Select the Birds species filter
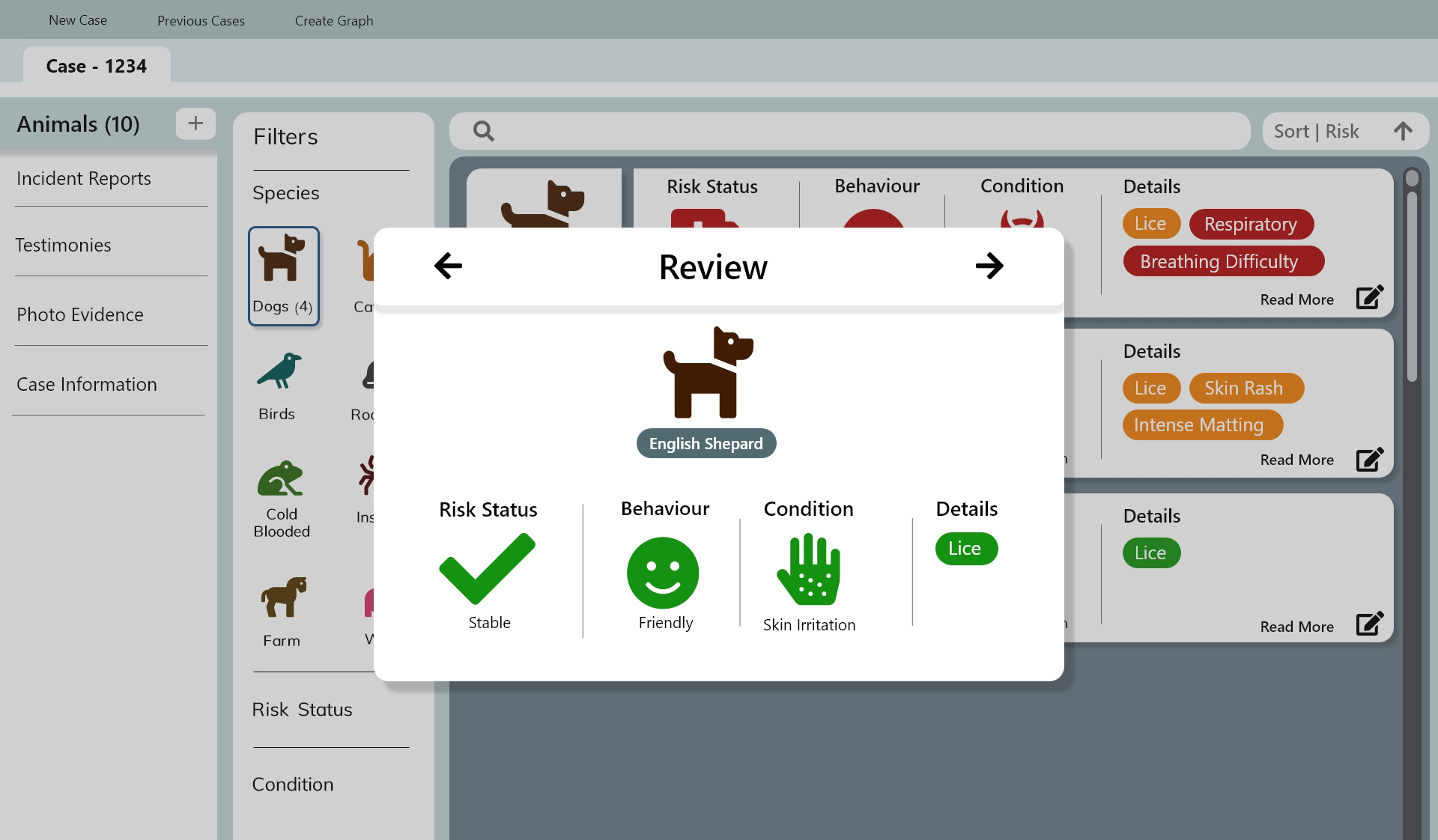This screenshot has width=1438, height=840. tap(278, 386)
